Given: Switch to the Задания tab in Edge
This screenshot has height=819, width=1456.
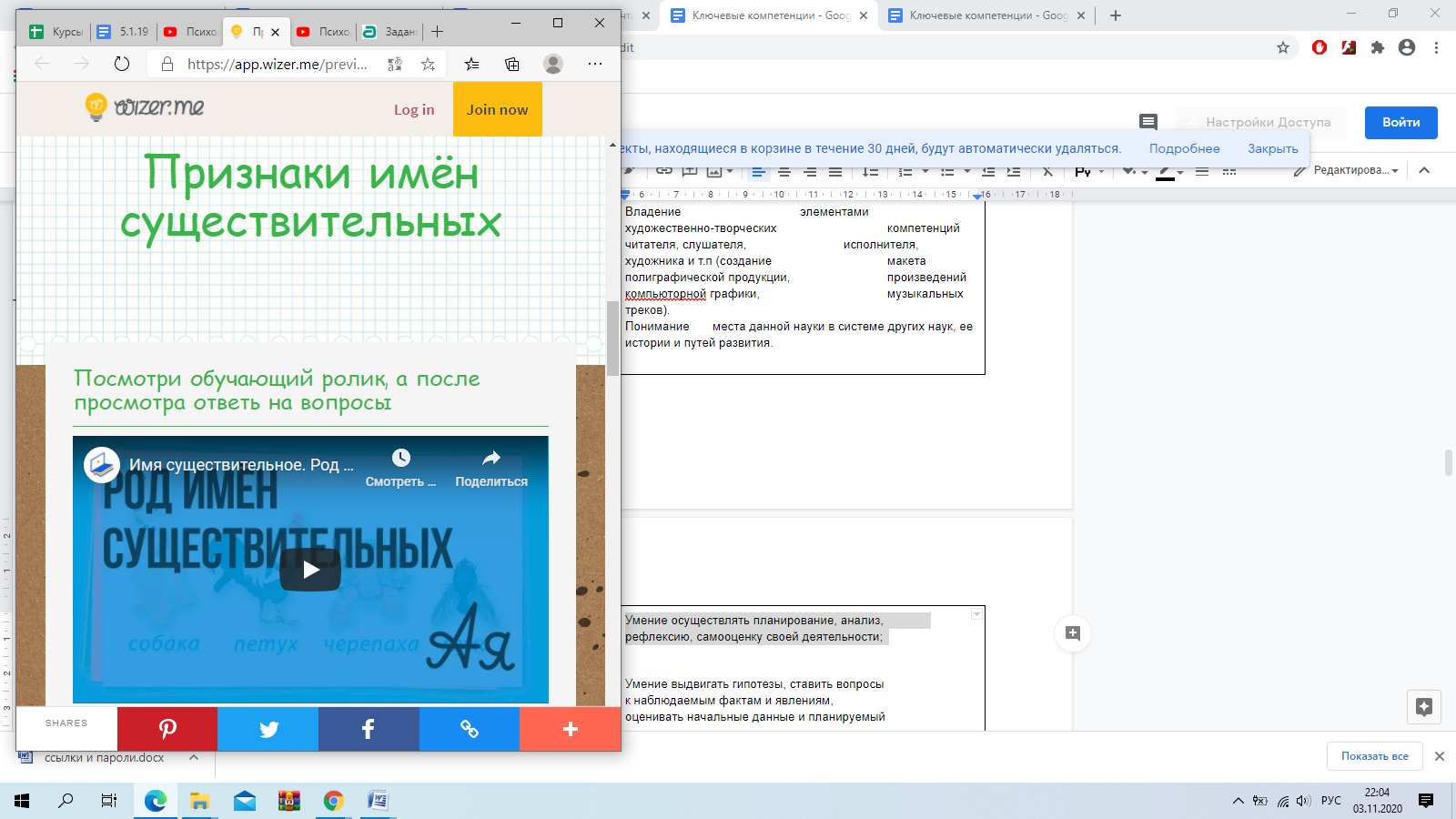Looking at the screenshot, I should (x=389, y=32).
